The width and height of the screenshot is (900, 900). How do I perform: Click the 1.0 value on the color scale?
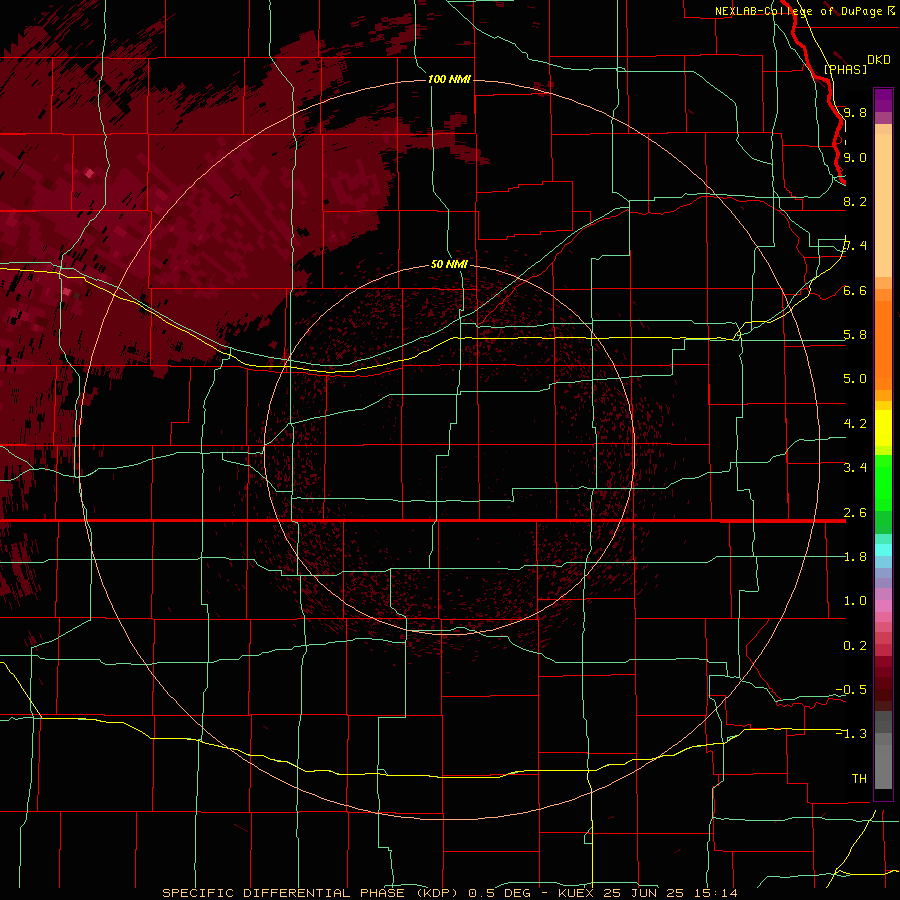click(855, 601)
